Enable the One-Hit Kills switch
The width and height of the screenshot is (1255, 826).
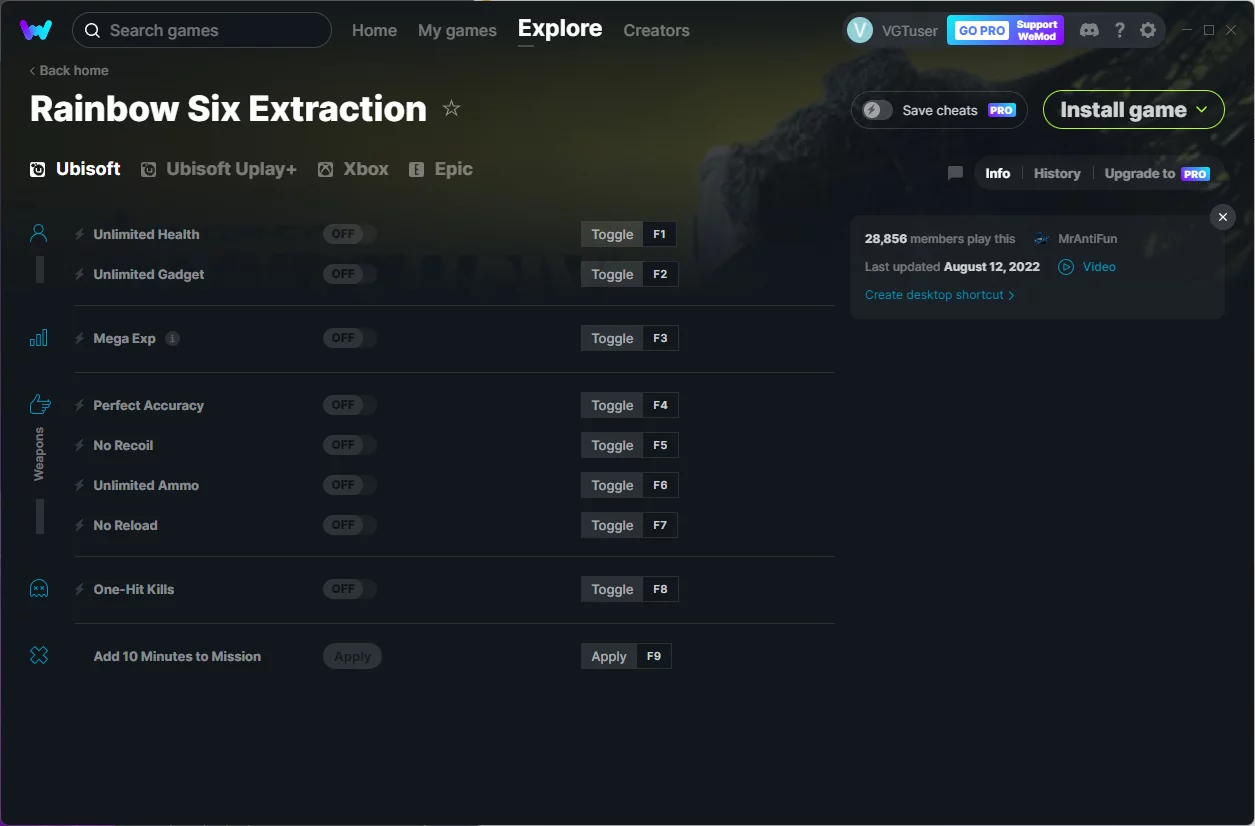(349, 589)
